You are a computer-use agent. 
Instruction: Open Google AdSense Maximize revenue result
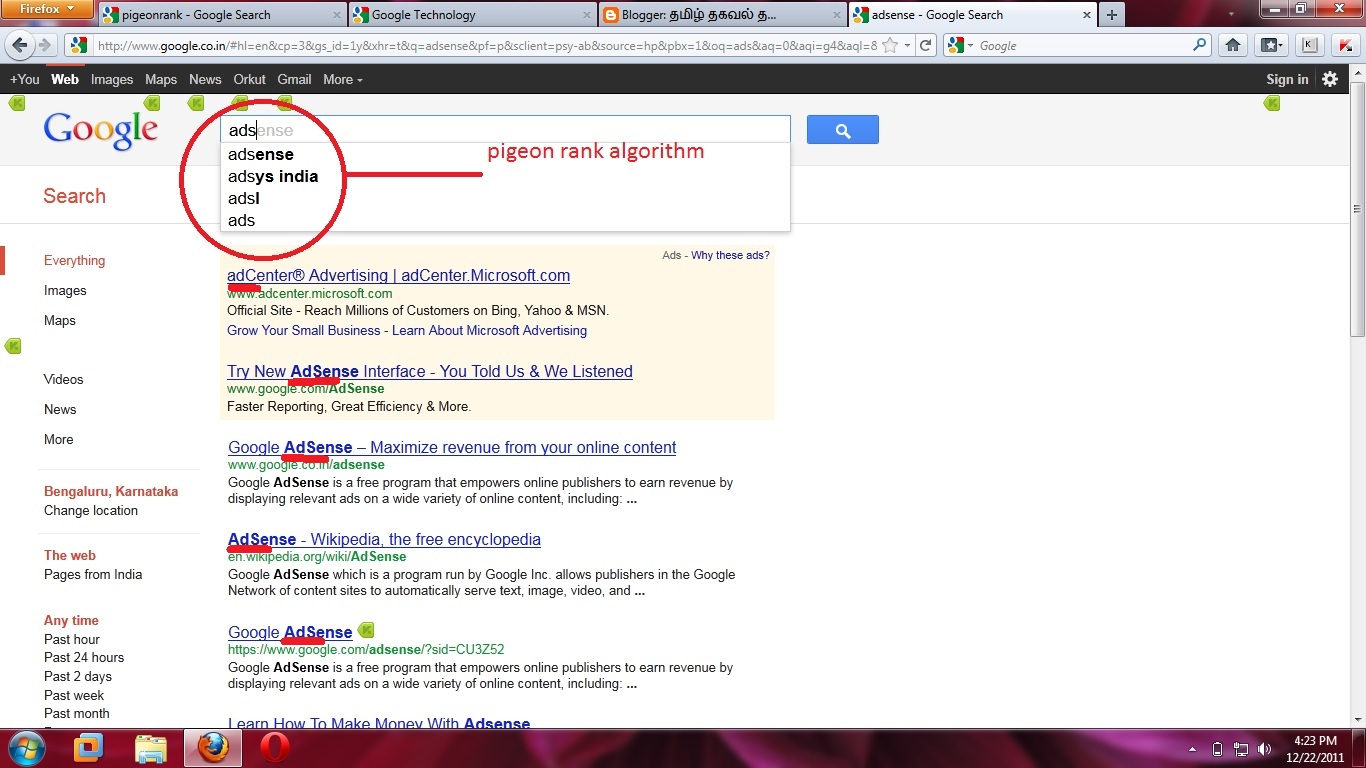pyautogui.click(x=452, y=447)
